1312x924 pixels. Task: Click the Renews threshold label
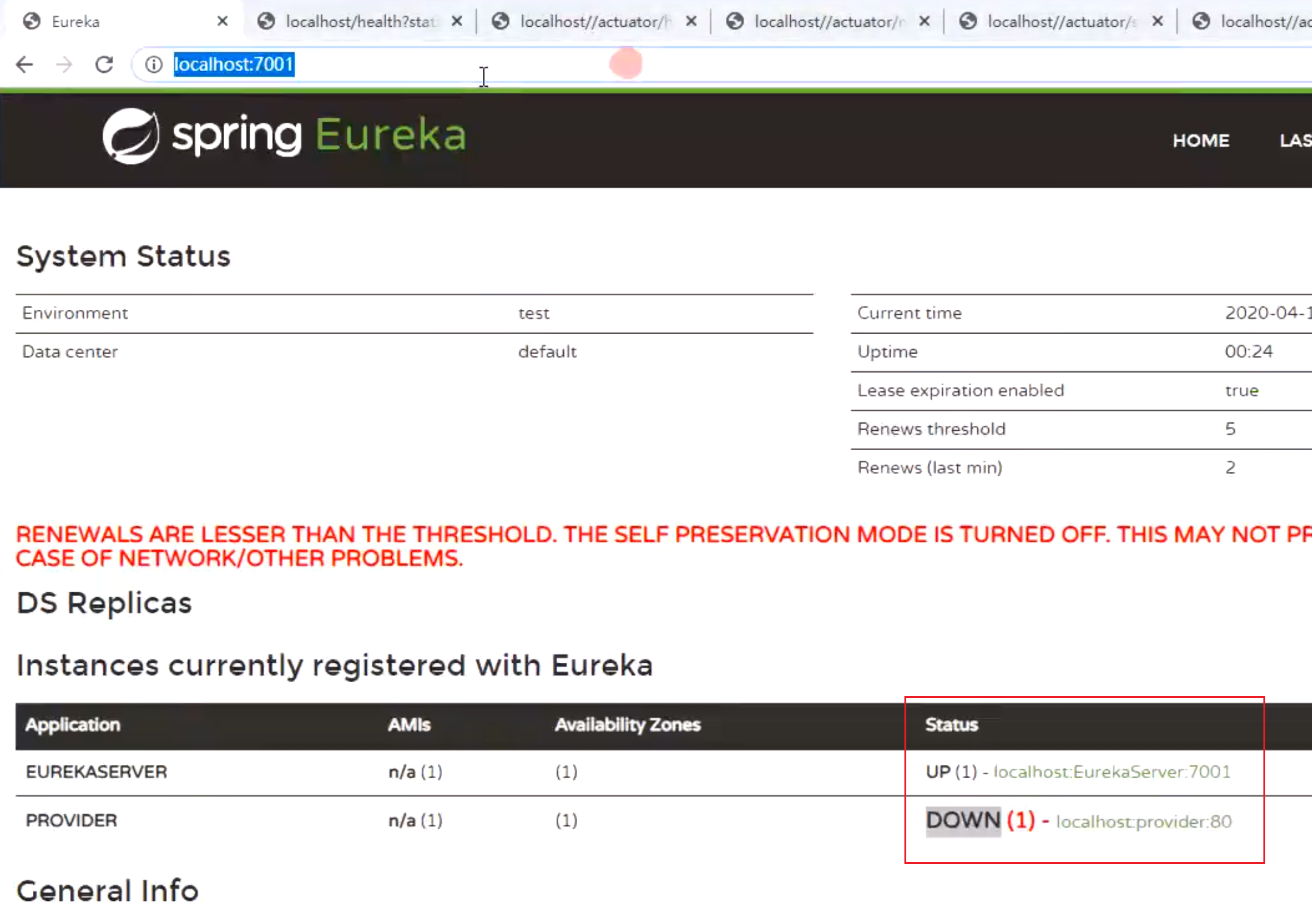[931, 429]
